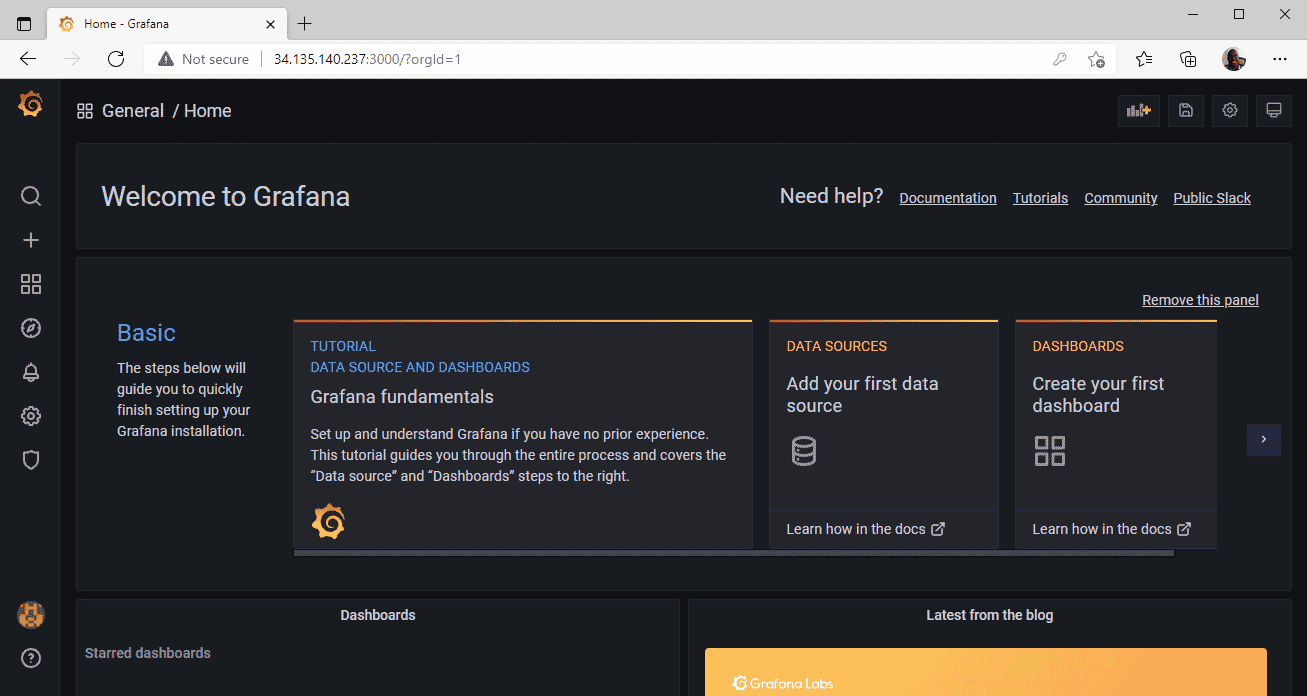Add page to favorites star icon
Viewport: 1307px width, 696px height.
(x=1097, y=59)
